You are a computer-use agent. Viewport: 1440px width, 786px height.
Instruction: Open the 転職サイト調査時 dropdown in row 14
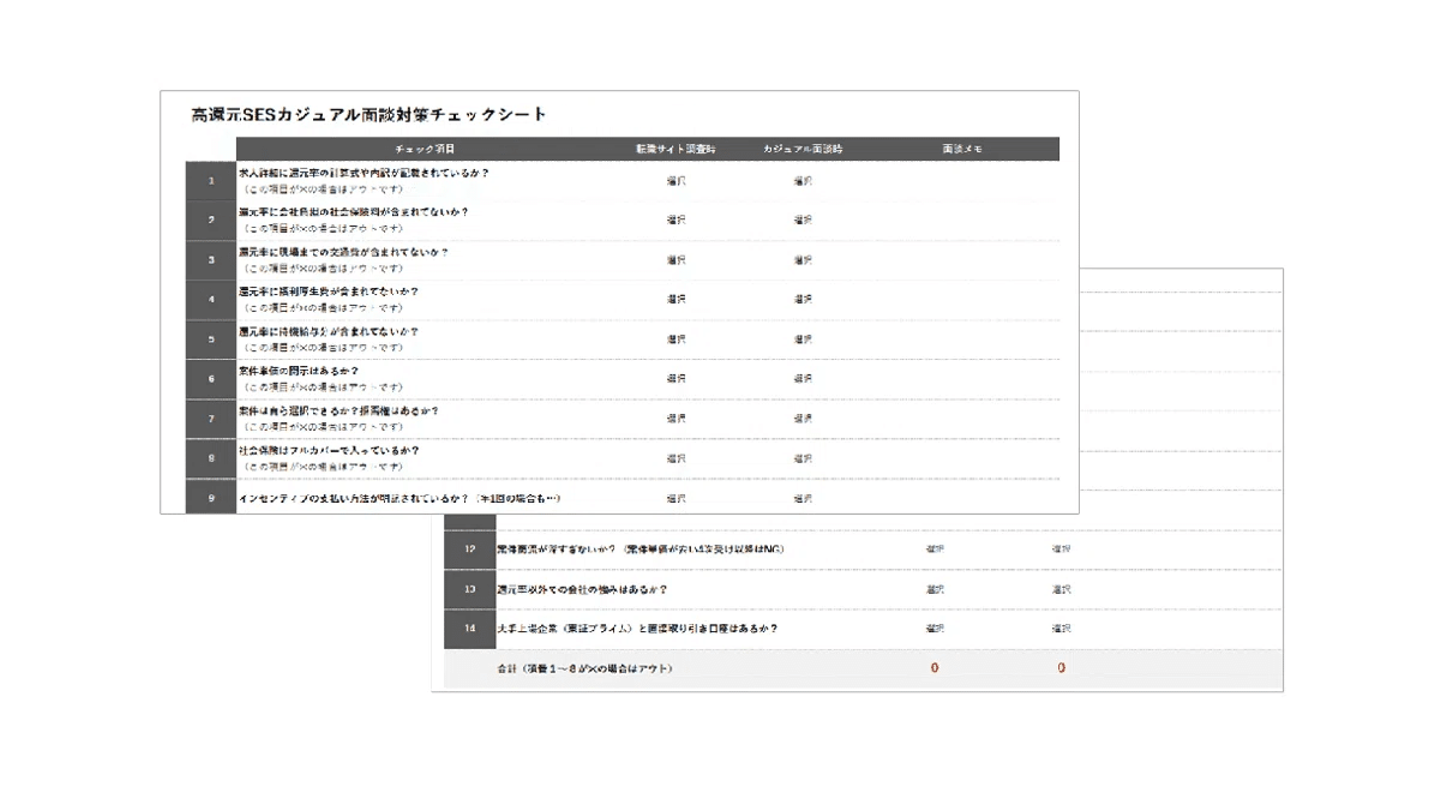935,629
